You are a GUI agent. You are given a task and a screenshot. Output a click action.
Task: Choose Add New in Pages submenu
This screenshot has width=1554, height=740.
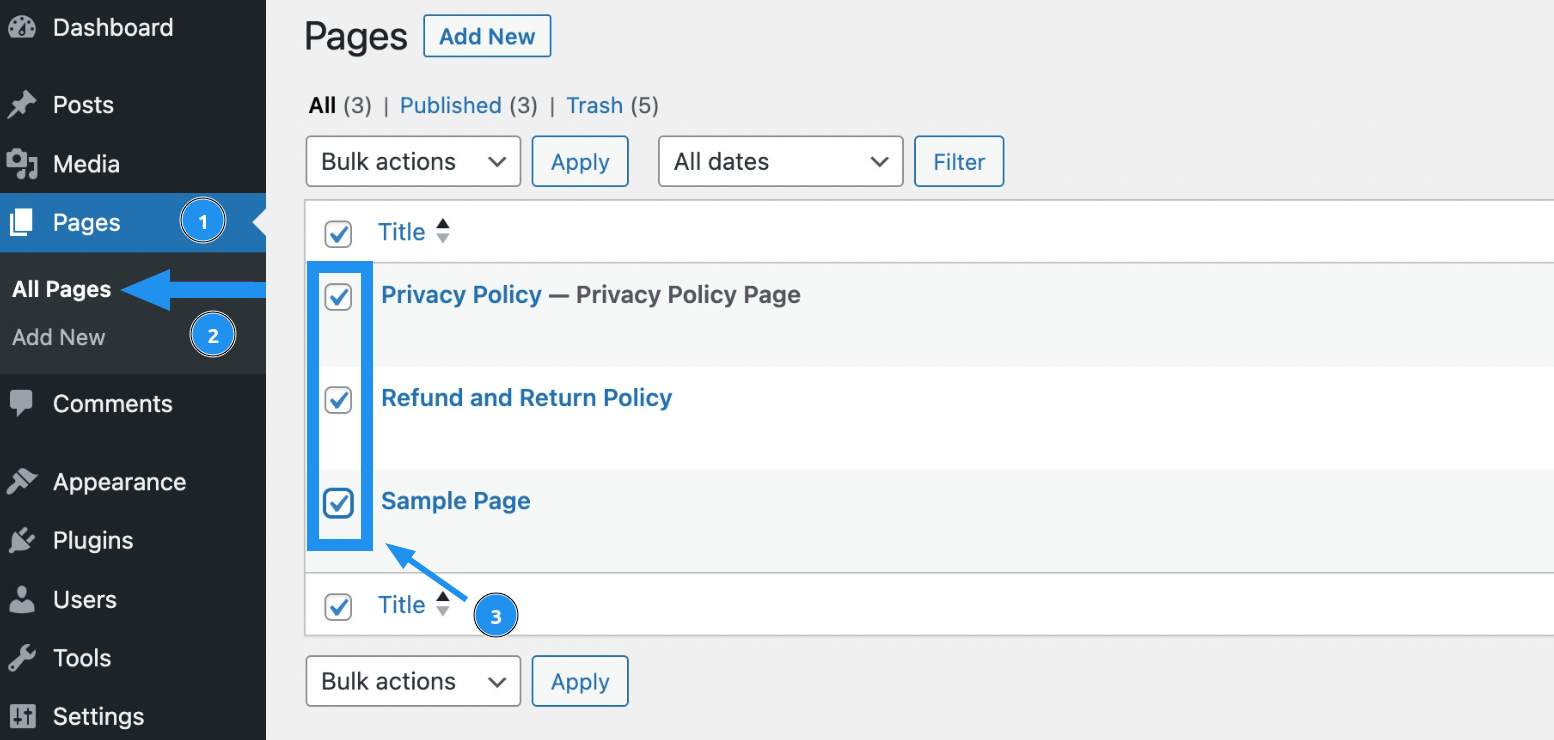[58, 337]
